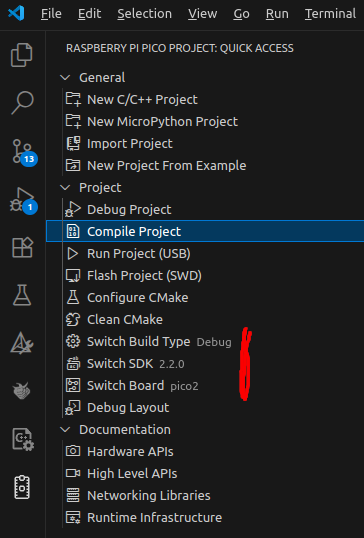Open the Testing flask icon view
Viewport: 364px width, 538px height.
click(x=22, y=295)
